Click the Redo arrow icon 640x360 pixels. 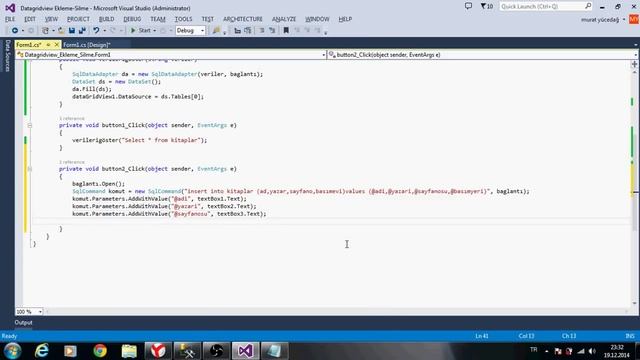[113, 31]
